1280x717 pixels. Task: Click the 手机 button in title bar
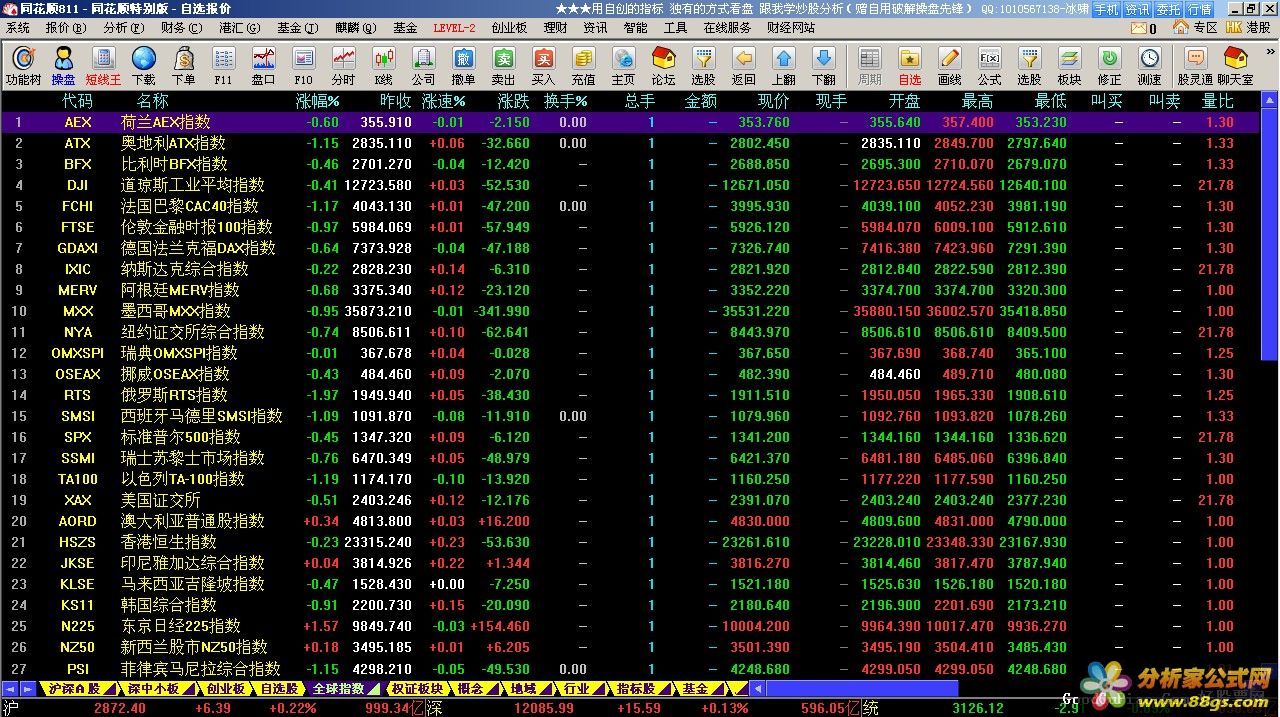point(1106,9)
